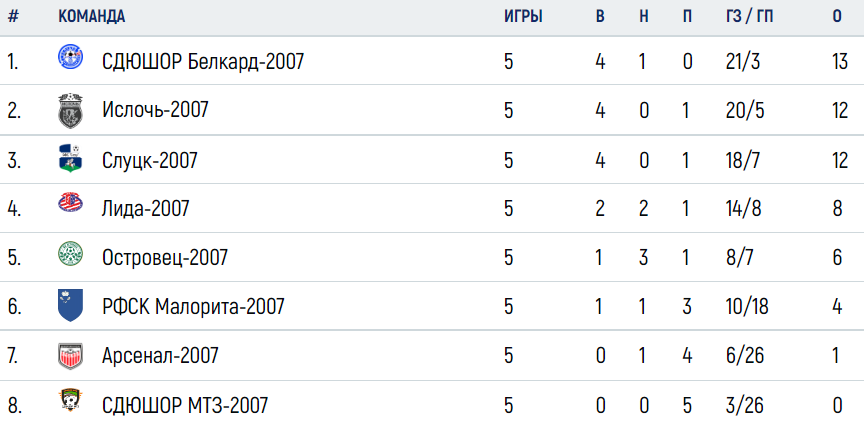Open the РФСК Малорита-2007 team page
The height and width of the screenshot is (424, 864).
tap(193, 307)
